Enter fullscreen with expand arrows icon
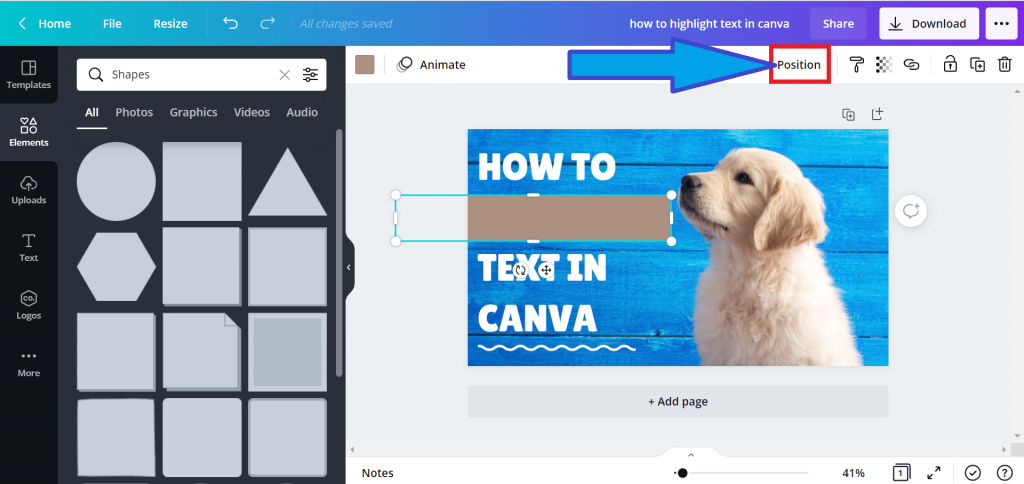Screen dimensions: 1024x484 point(934,472)
